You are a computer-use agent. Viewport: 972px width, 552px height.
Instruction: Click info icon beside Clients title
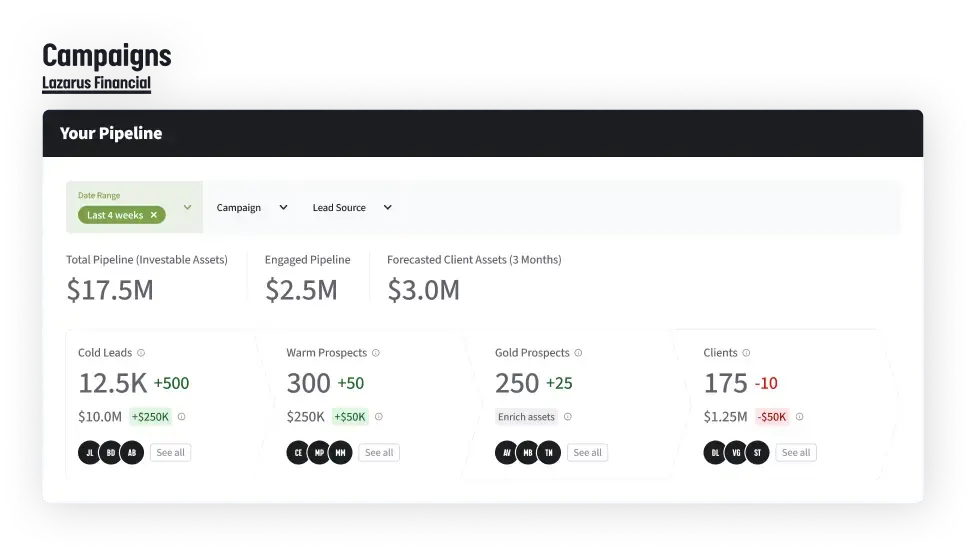[746, 353]
